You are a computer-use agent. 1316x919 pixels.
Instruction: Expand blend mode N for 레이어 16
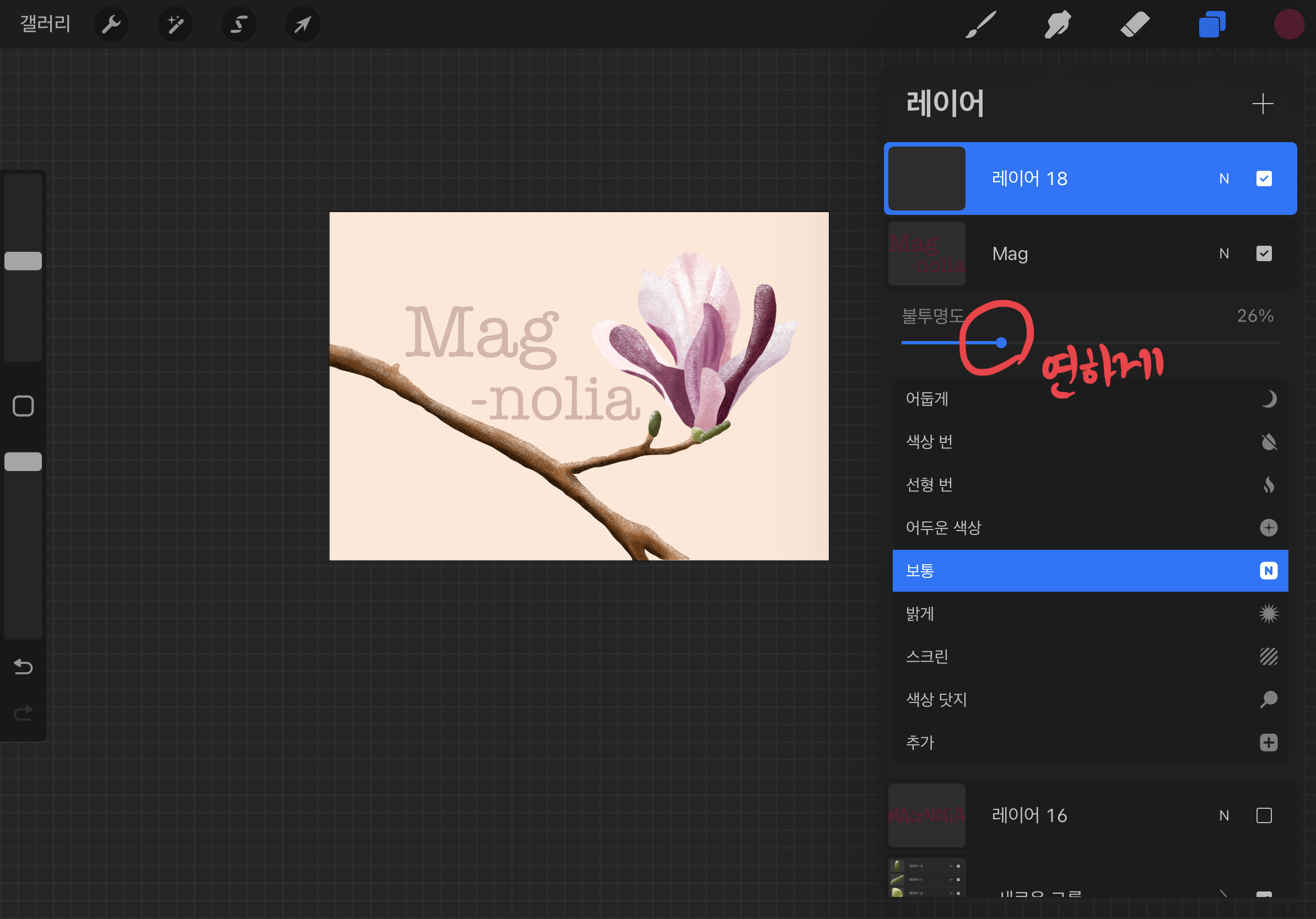(1224, 815)
